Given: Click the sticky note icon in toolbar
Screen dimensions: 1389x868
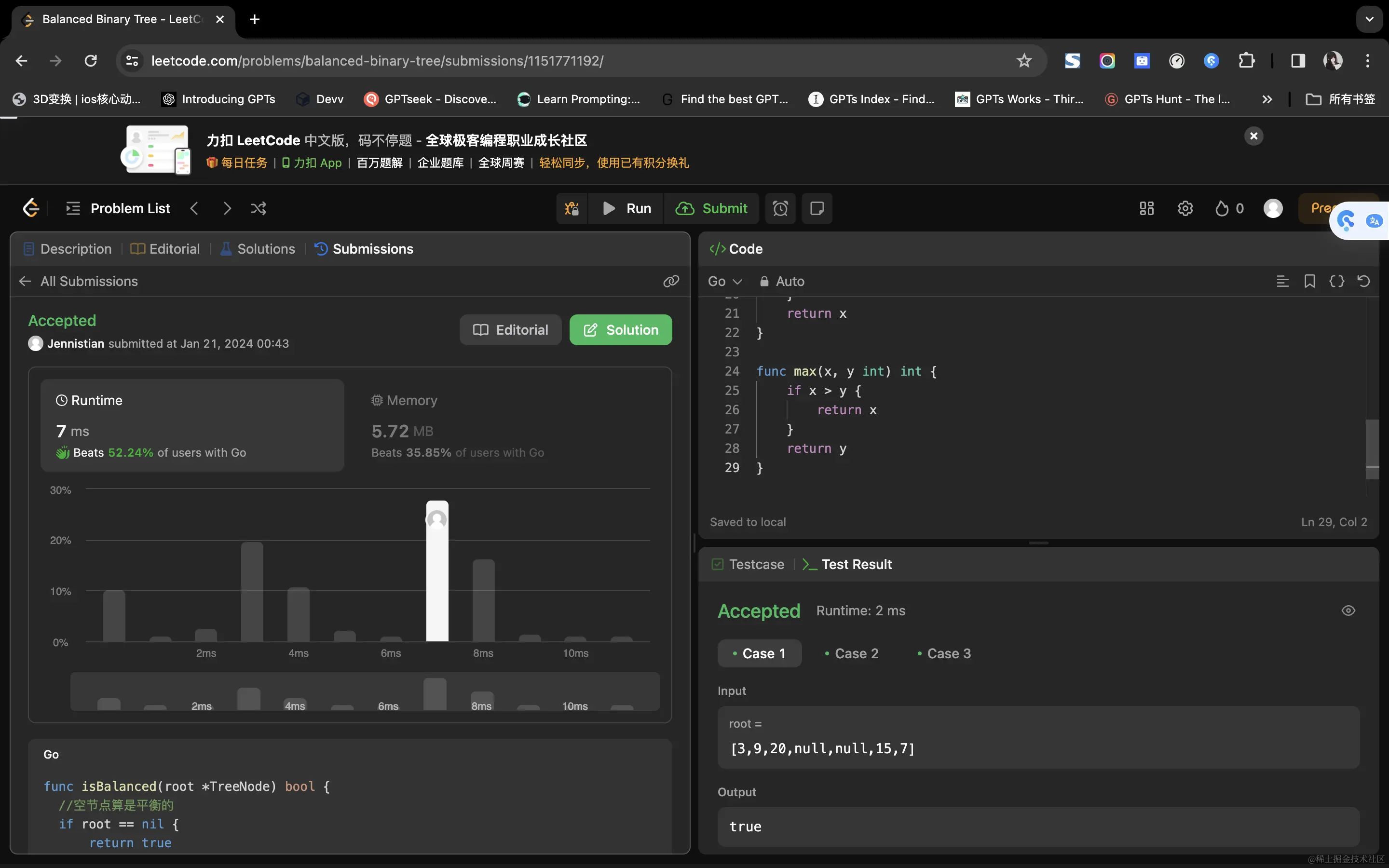Looking at the screenshot, I should click(817, 208).
